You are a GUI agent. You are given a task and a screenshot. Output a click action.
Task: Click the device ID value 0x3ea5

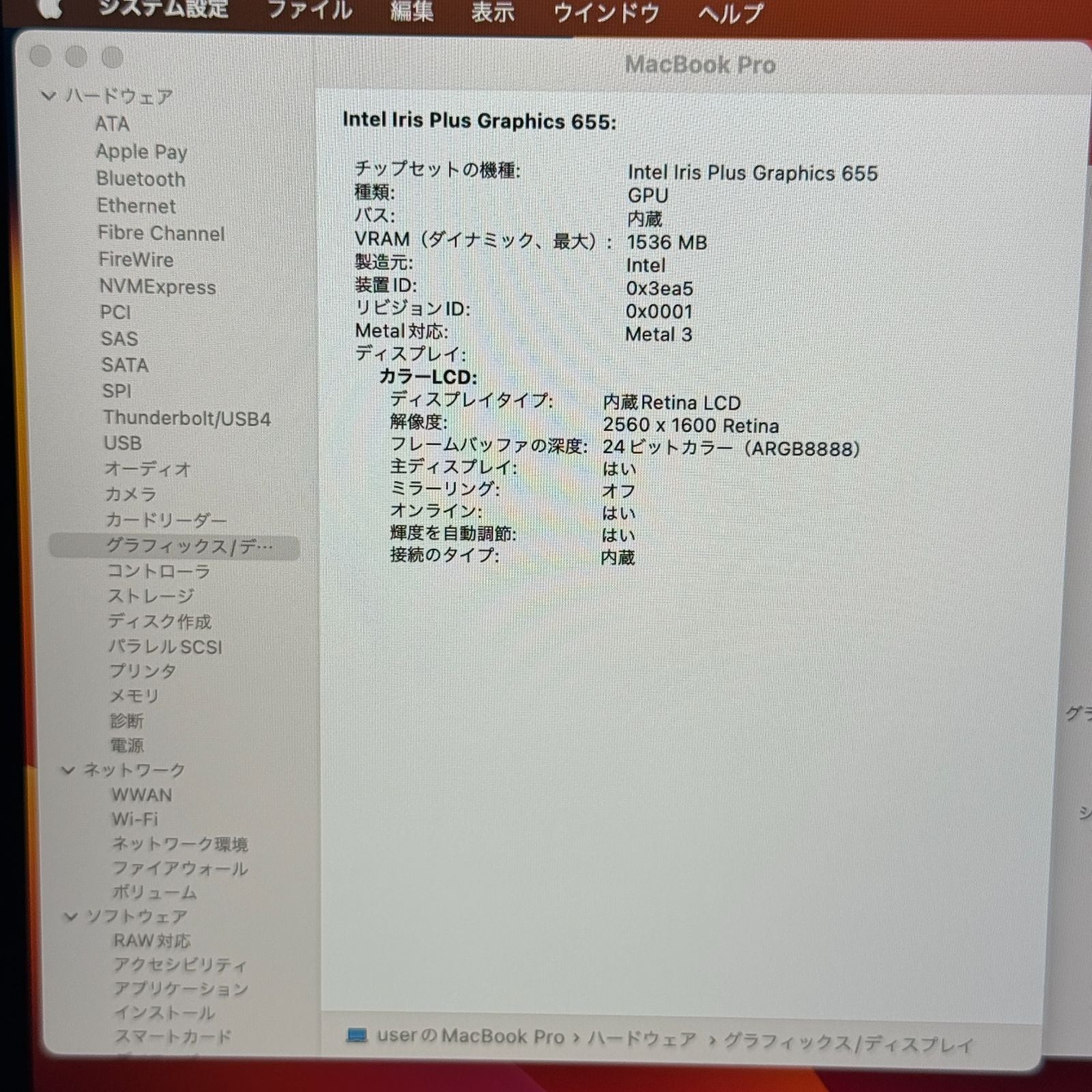pos(659,288)
